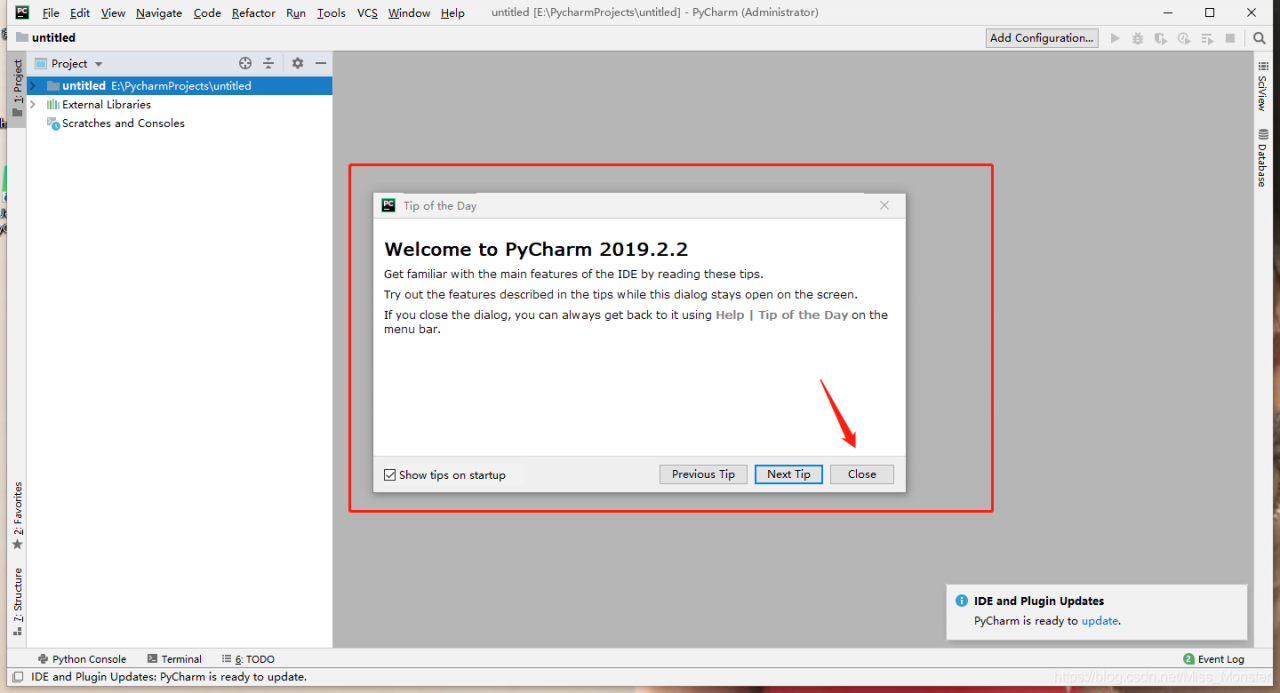Click the Previous Tip button
Viewport: 1280px width, 693px height.
(703, 475)
